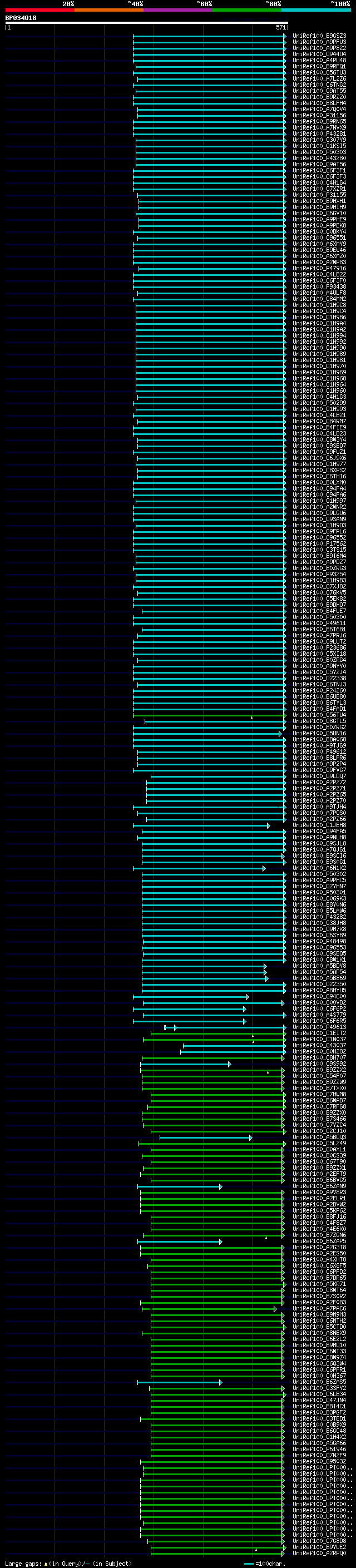
Task: Click the Large gaps legend text
Action: [68, 1564]
